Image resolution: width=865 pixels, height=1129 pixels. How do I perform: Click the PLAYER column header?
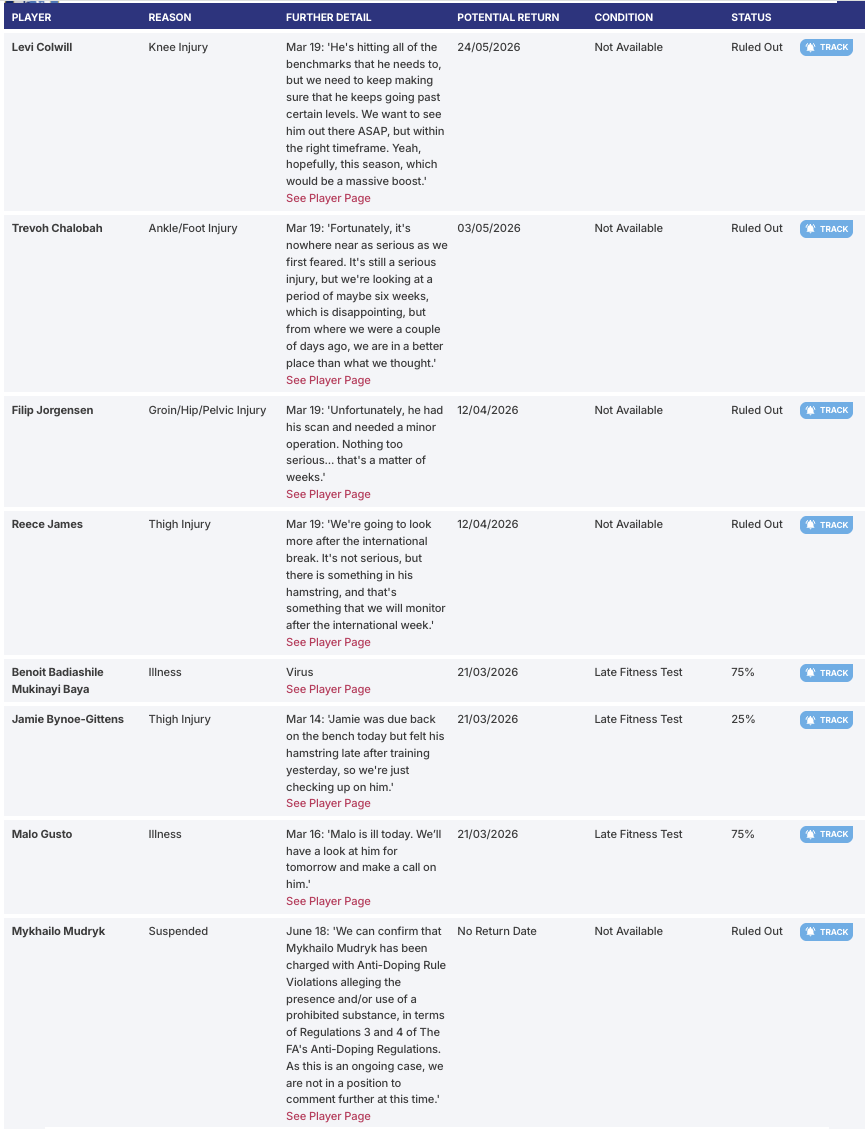[32, 17]
